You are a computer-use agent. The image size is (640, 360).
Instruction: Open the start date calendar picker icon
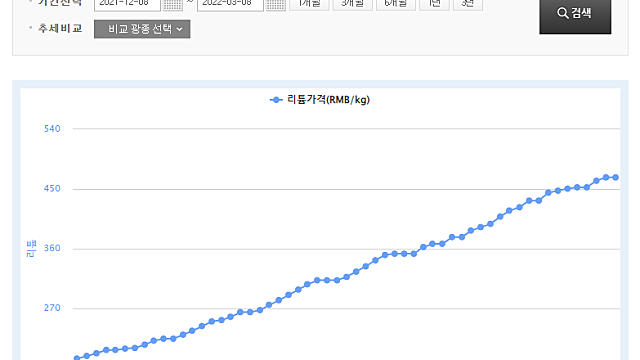click(x=173, y=5)
